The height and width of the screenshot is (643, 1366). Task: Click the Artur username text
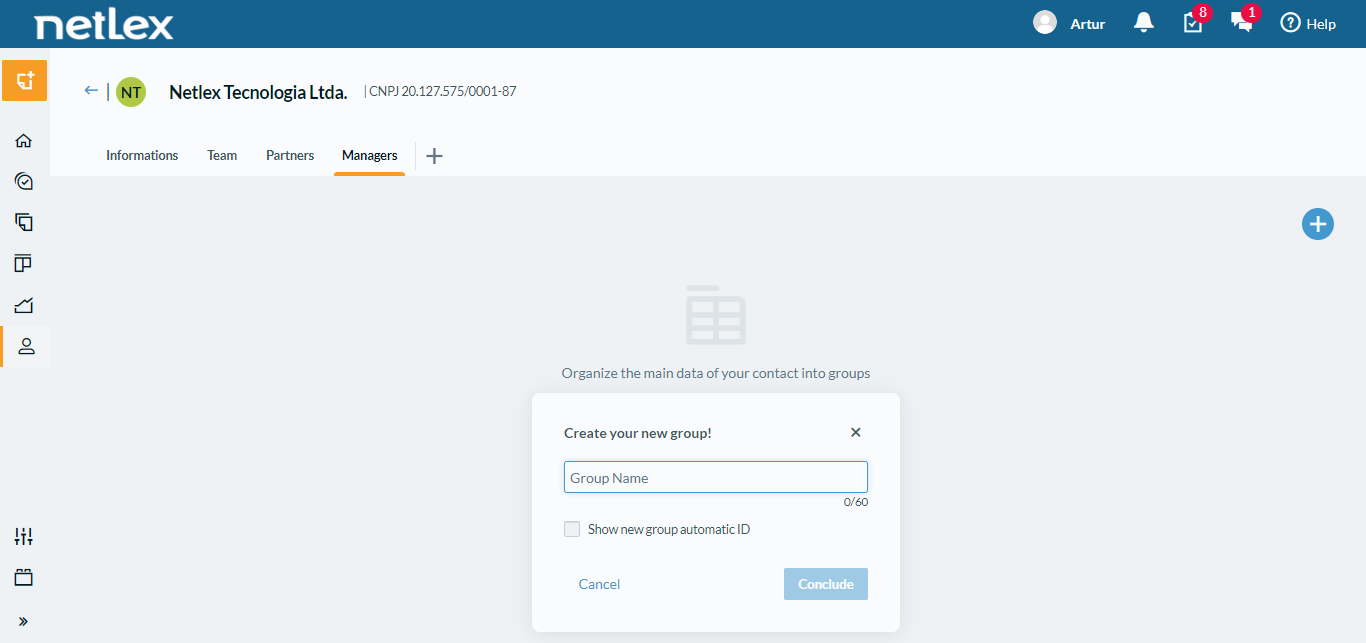(x=1088, y=24)
